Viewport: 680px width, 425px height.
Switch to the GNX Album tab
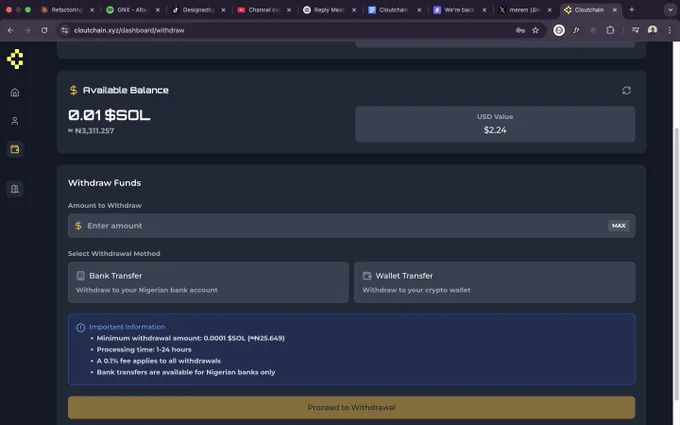133,10
